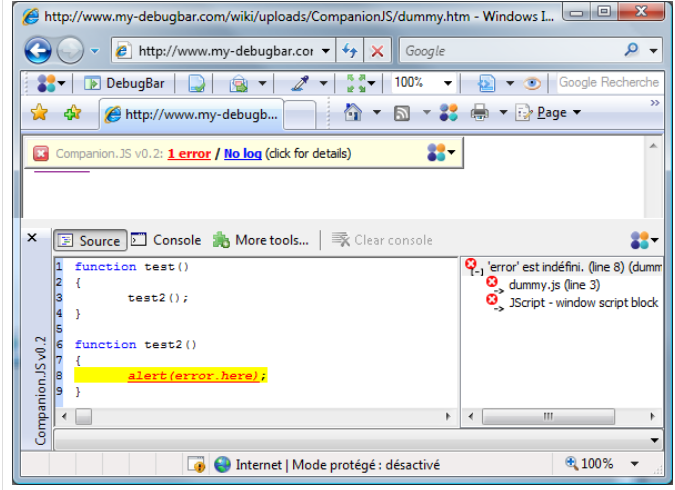Toggle the Source view button
675x490 pixels.
[89, 240]
